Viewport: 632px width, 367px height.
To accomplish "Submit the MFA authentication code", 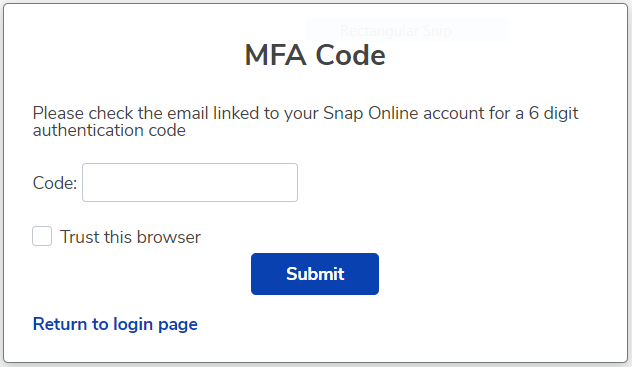I will 315,274.
